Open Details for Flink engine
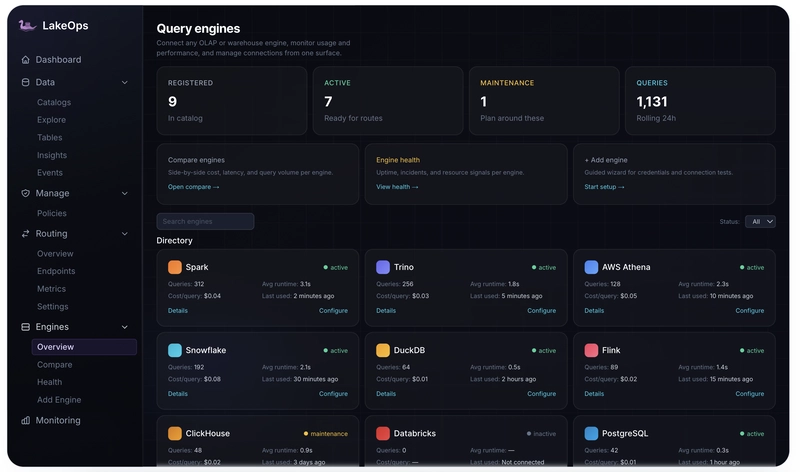Screen dimensions: 800x472 (x=594, y=394)
